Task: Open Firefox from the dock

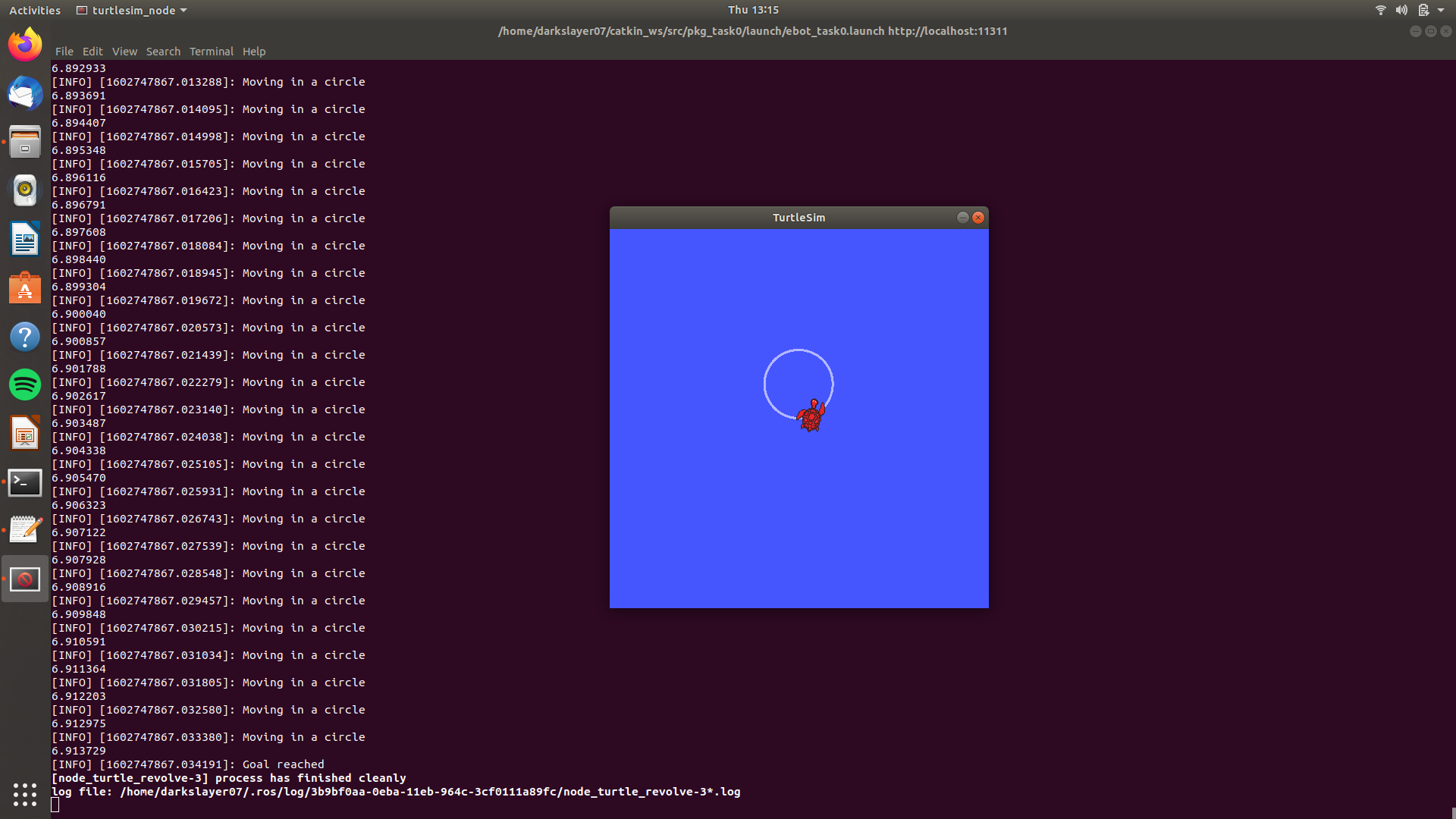Action: tap(24, 44)
